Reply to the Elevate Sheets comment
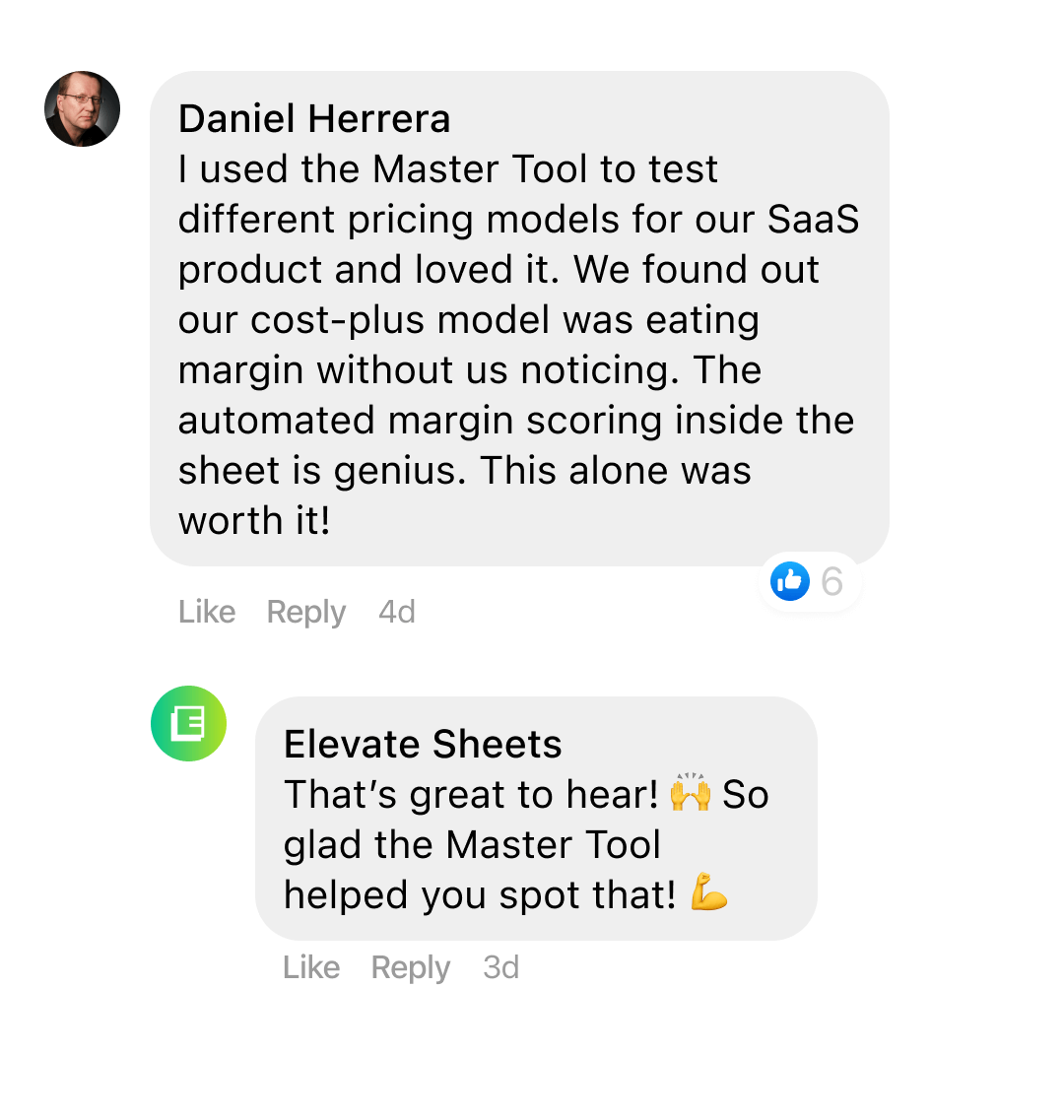 coord(411,967)
